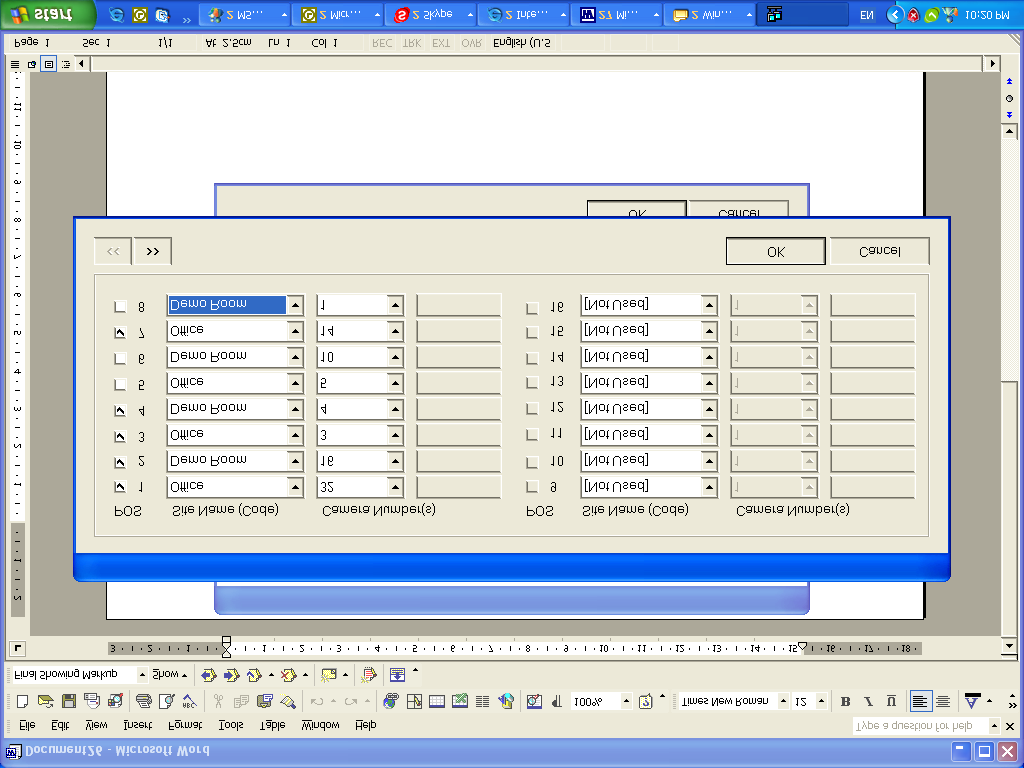Select the Format Painter brush icon
Viewport: 1024px width, 768px height.
287,701
